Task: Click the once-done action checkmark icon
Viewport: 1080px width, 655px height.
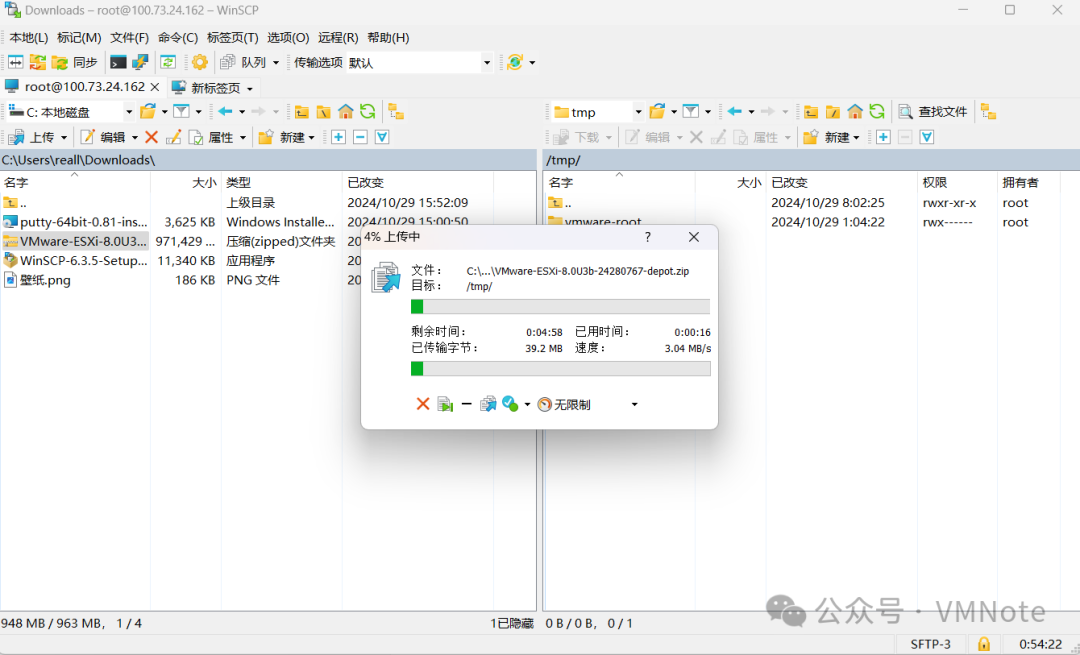Action: tap(510, 404)
